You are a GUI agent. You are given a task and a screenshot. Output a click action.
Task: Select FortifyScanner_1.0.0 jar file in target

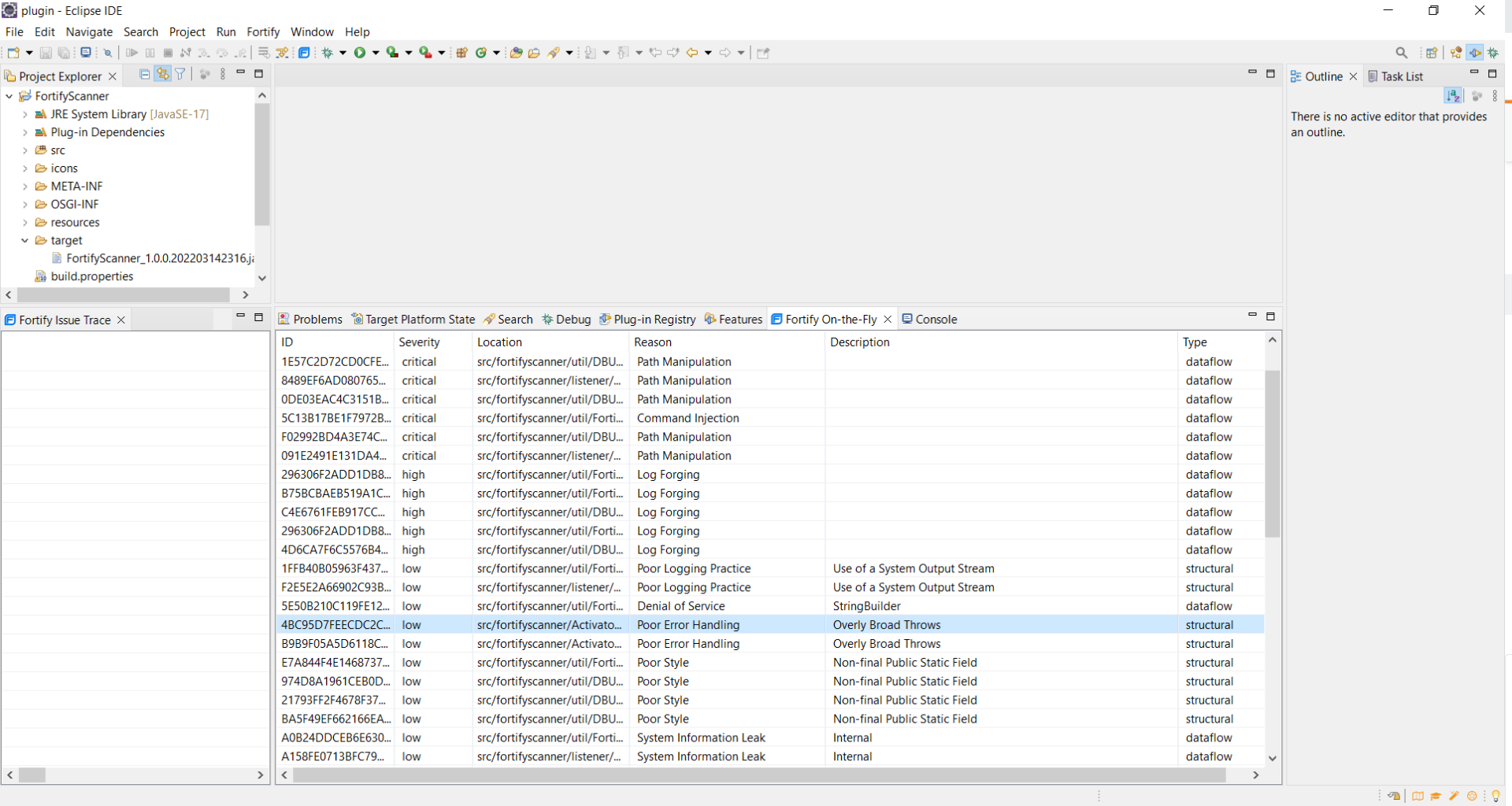[x=153, y=258]
